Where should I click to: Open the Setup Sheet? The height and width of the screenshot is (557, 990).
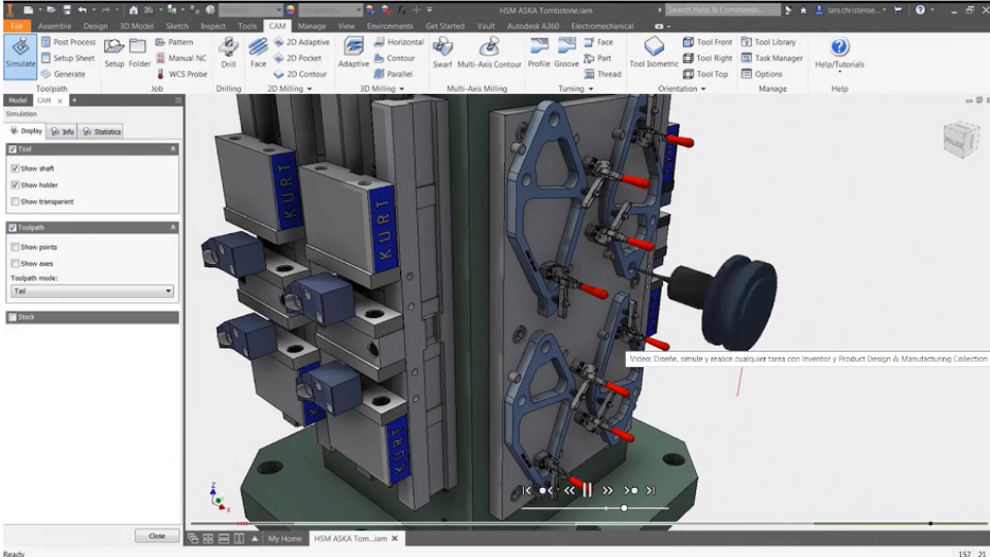coord(68,58)
